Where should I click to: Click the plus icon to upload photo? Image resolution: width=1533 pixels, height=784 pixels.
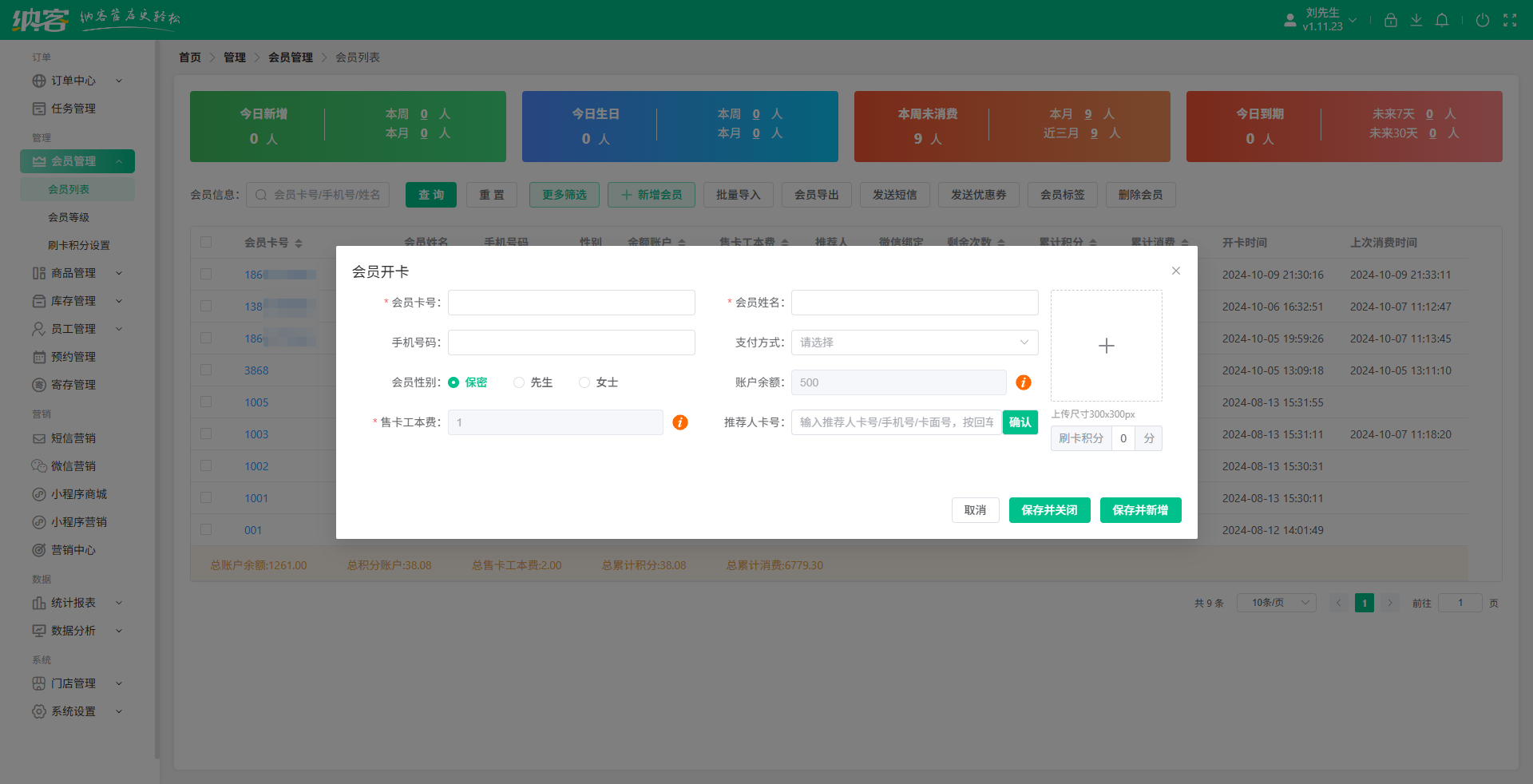point(1106,346)
